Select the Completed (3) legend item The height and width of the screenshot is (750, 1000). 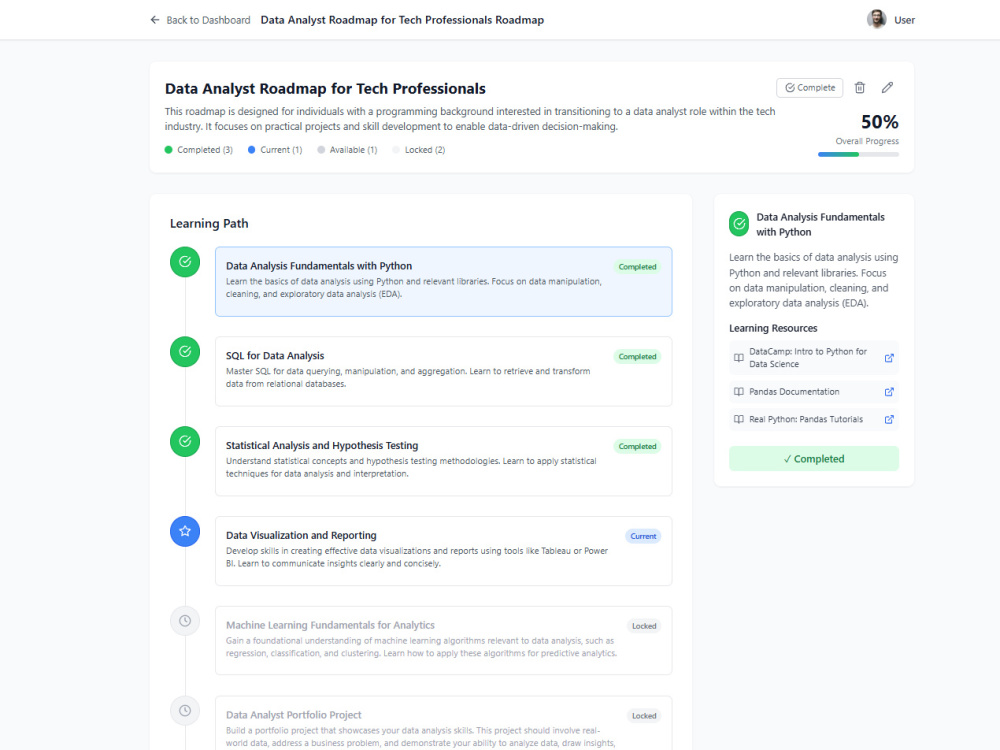pos(198,150)
